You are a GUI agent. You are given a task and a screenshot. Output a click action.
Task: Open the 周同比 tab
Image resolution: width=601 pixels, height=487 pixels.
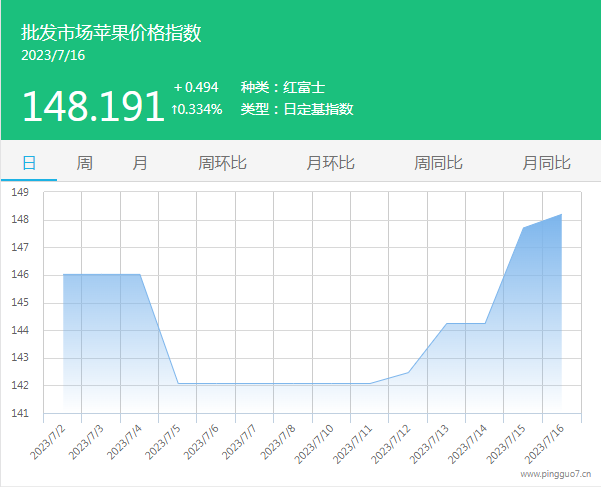[x=438, y=163]
